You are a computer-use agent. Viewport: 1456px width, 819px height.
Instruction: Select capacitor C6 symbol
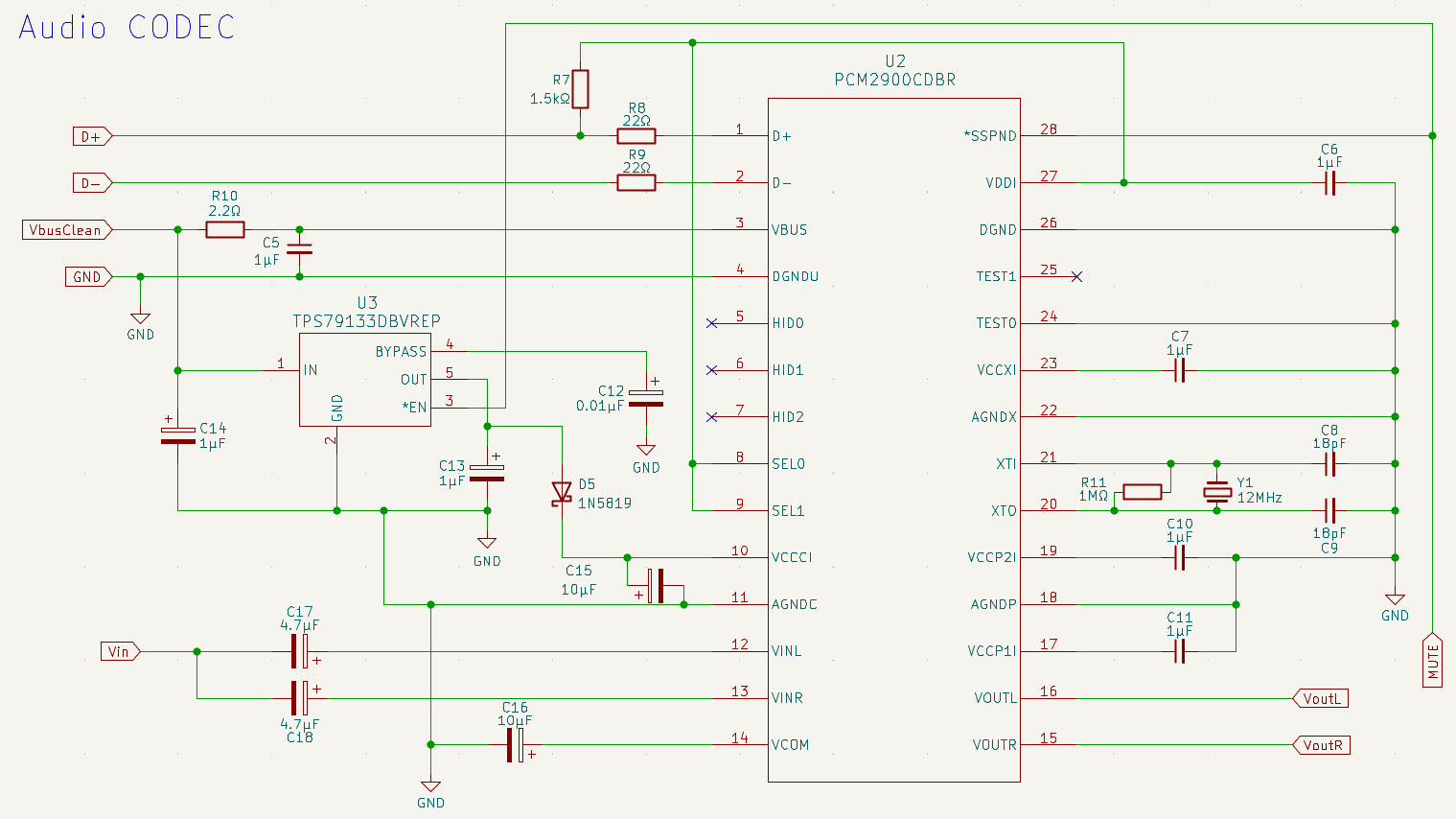pos(1329,182)
